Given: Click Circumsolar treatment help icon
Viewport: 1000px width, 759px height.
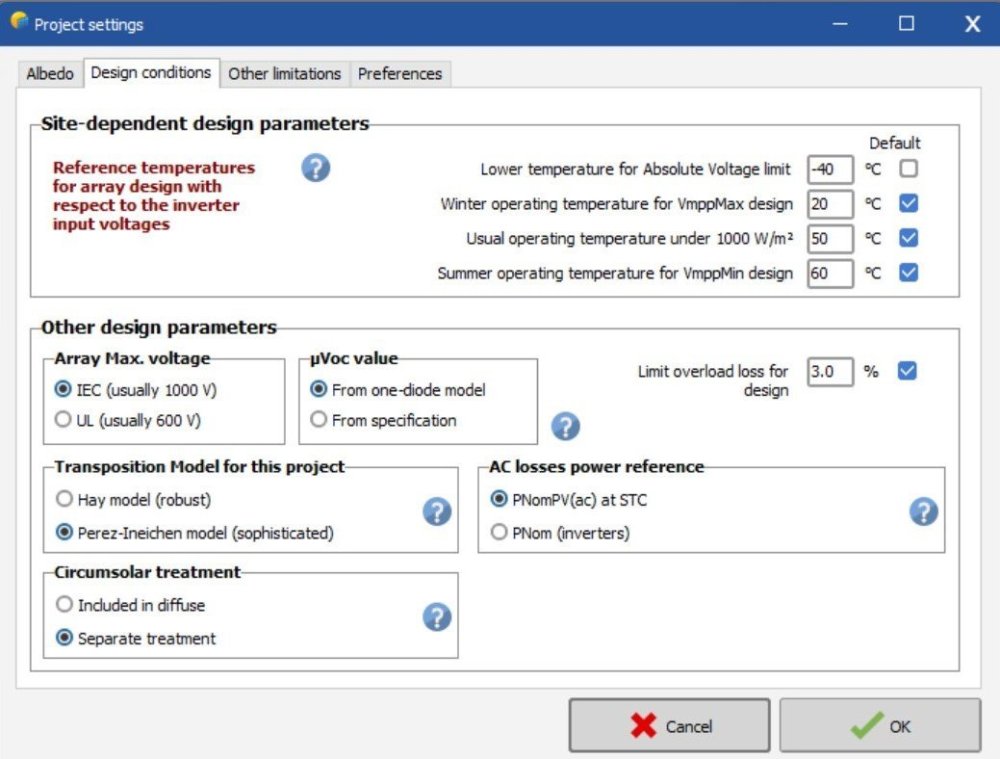Looking at the screenshot, I should coord(436,617).
